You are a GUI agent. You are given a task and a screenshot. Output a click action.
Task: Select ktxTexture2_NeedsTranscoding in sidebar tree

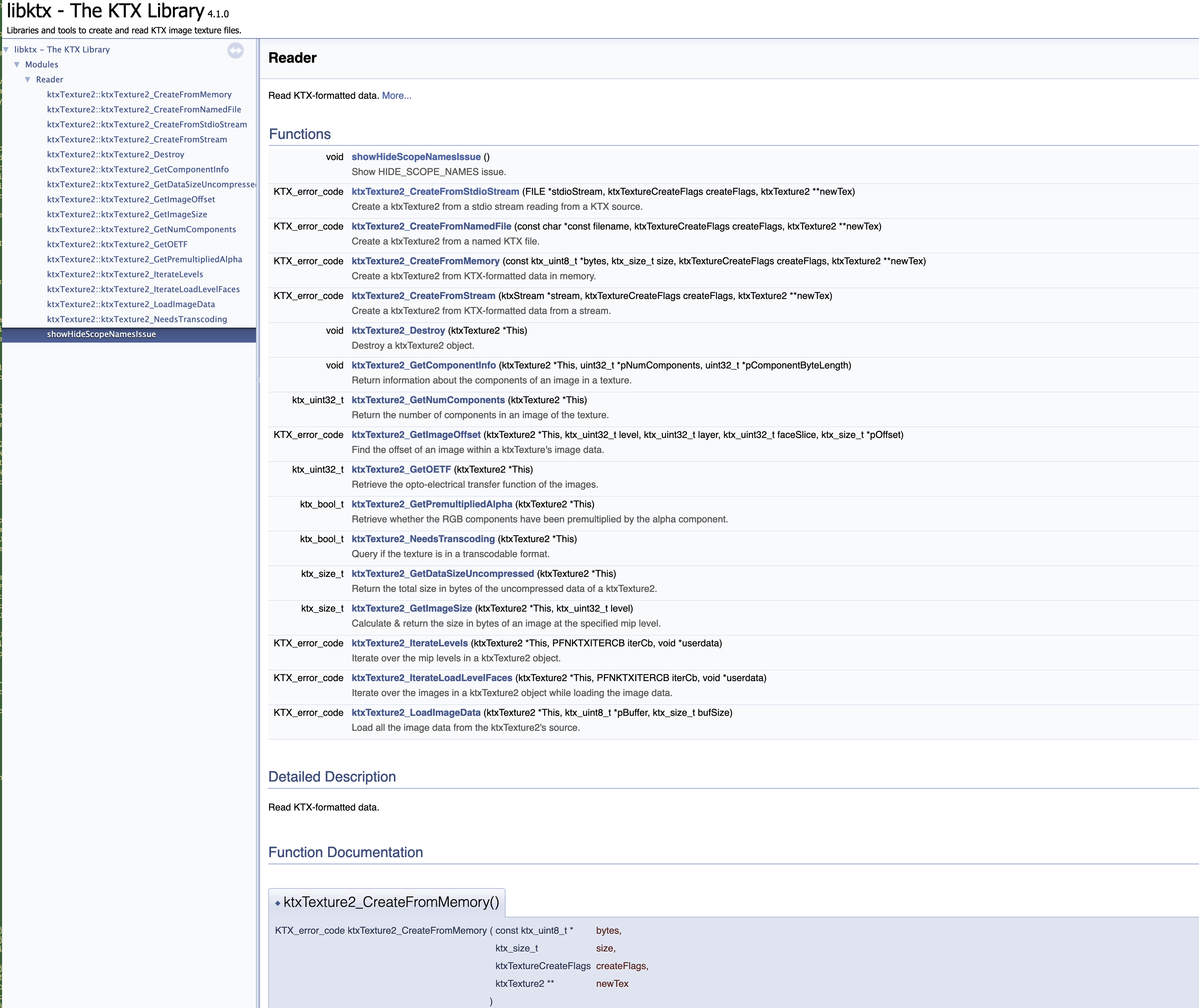pos(137,319)
